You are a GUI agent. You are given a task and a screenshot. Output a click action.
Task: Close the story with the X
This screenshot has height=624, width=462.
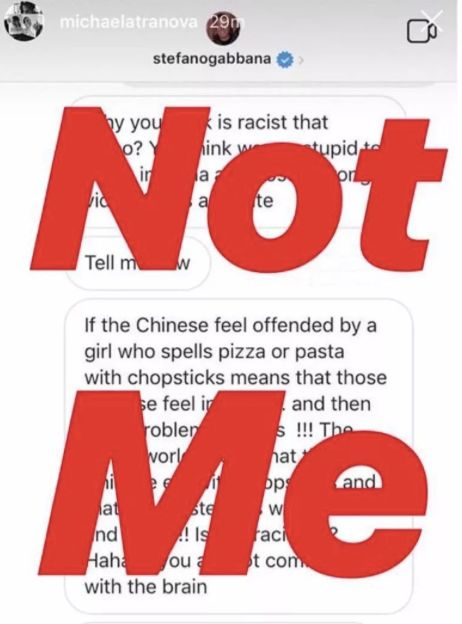click(432, 20)
